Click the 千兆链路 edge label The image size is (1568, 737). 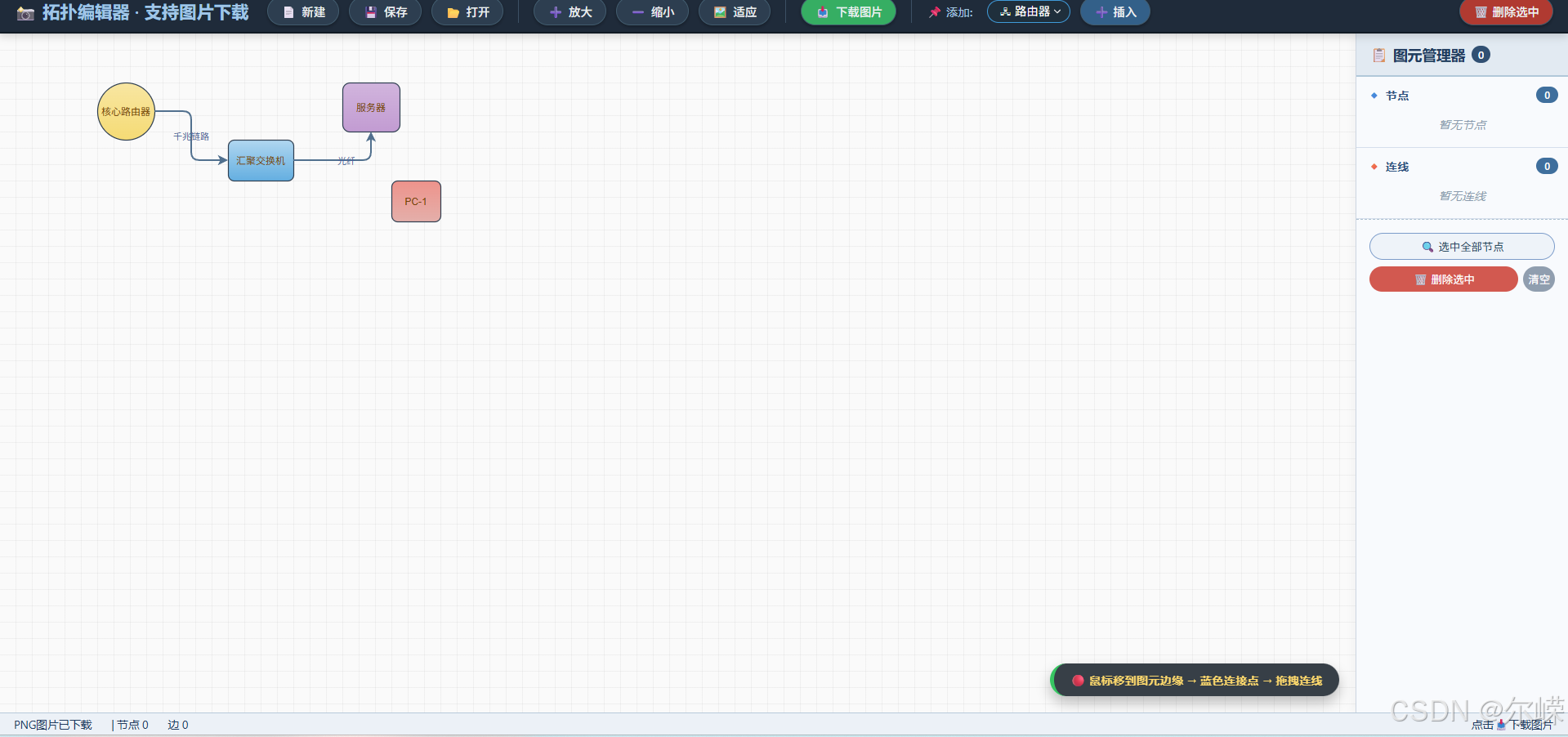(191, 136)
